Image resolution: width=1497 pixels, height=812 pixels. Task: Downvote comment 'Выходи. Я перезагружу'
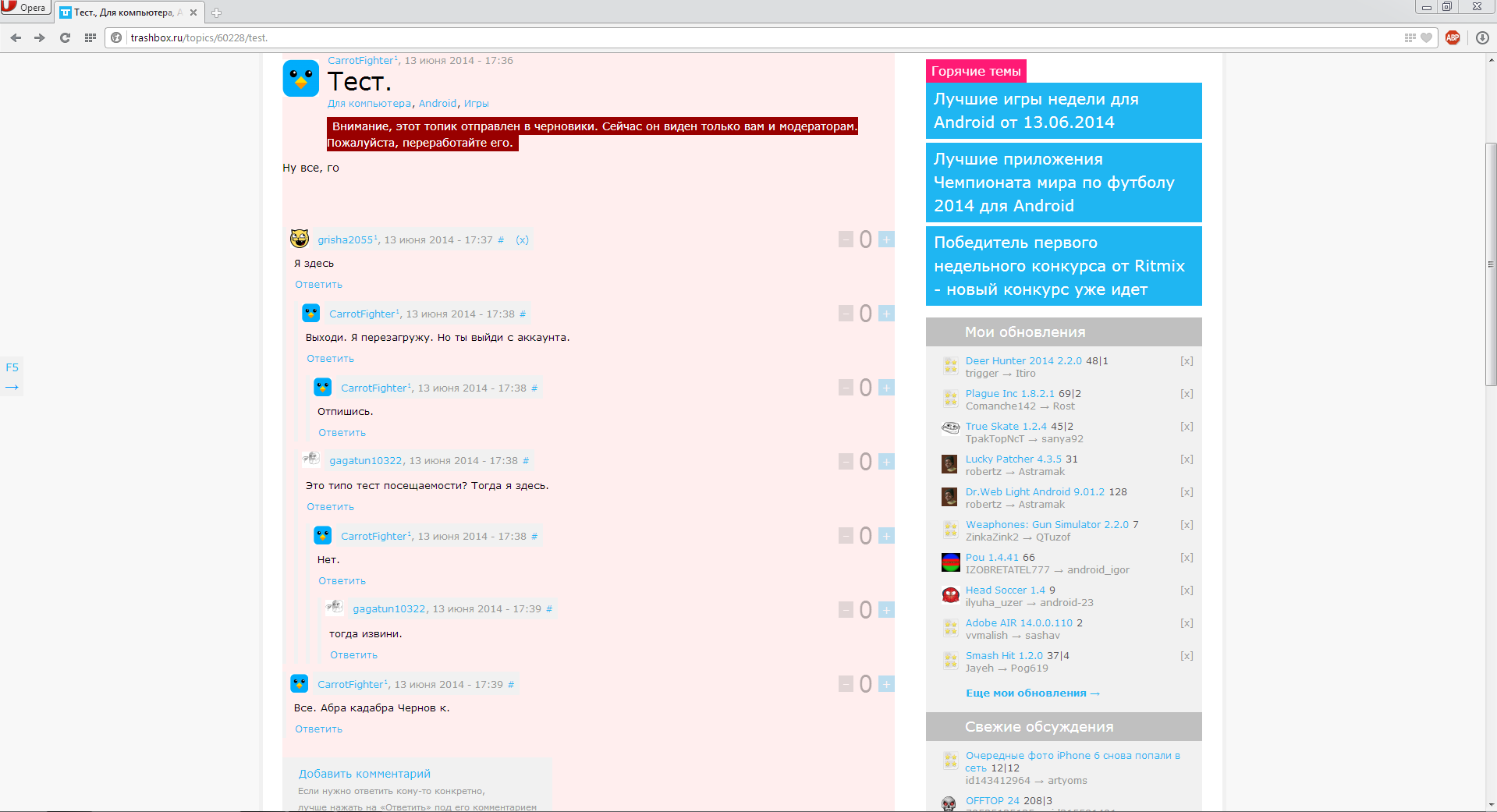(846, 314)
